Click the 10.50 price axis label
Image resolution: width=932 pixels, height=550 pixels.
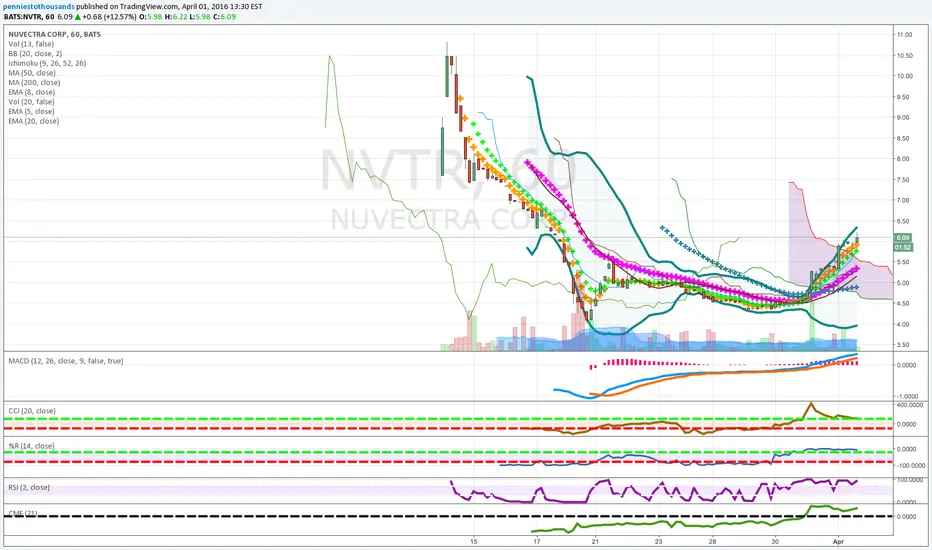point(905,56)
